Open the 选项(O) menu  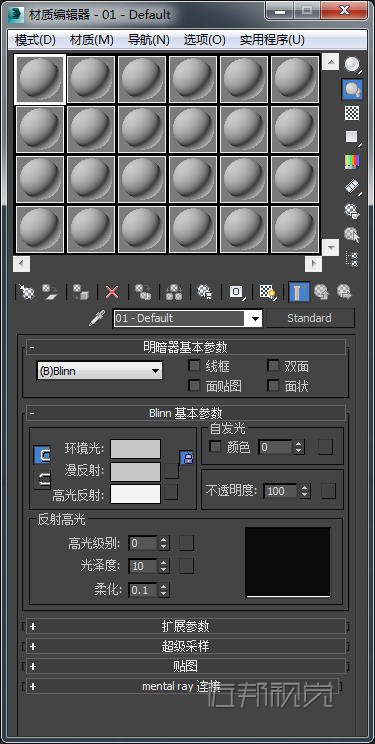(205, 39)
